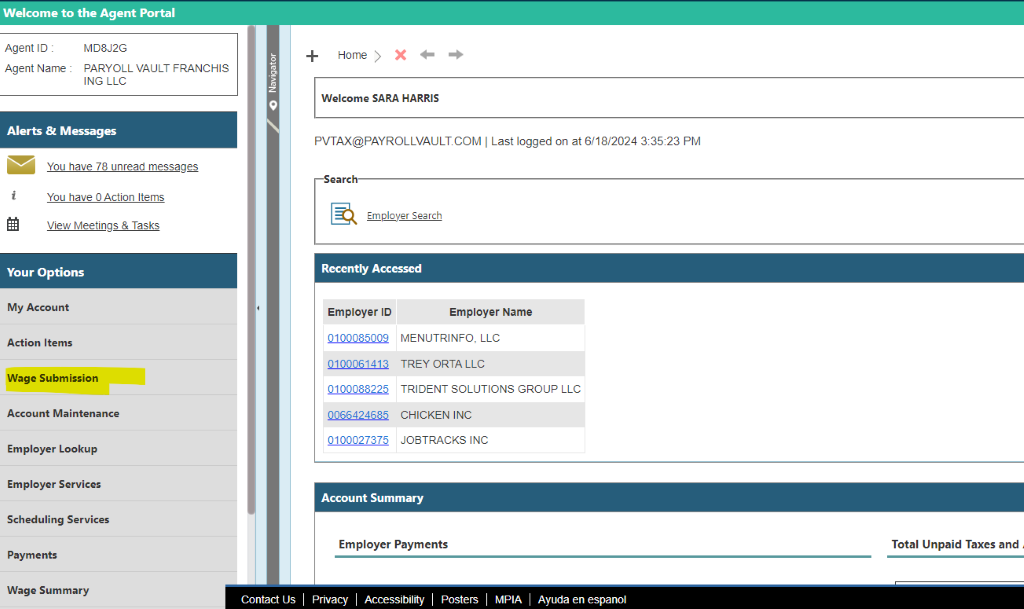The height and width of the screenshot is (609, 1024).
Task: Click Privacy footer link
Action: tap(330, 599)
